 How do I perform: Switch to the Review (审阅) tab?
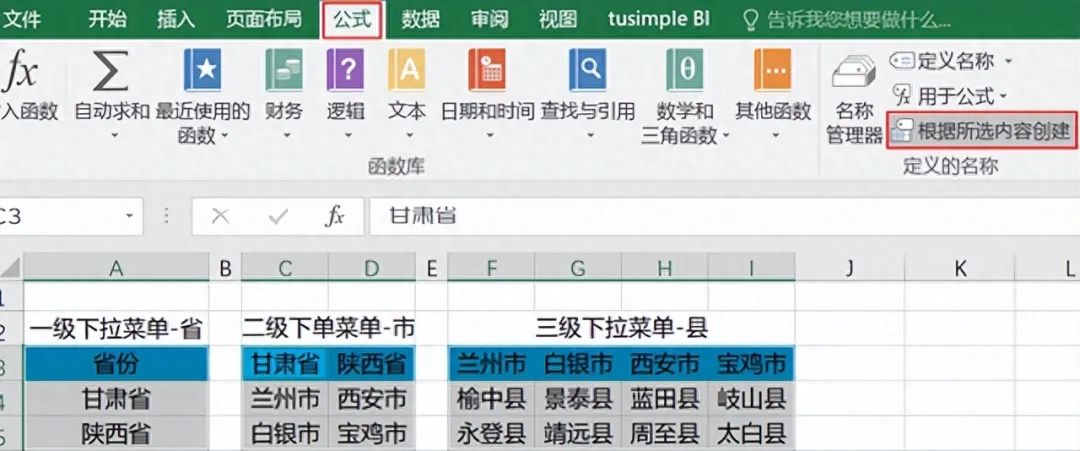coord(490,19)
